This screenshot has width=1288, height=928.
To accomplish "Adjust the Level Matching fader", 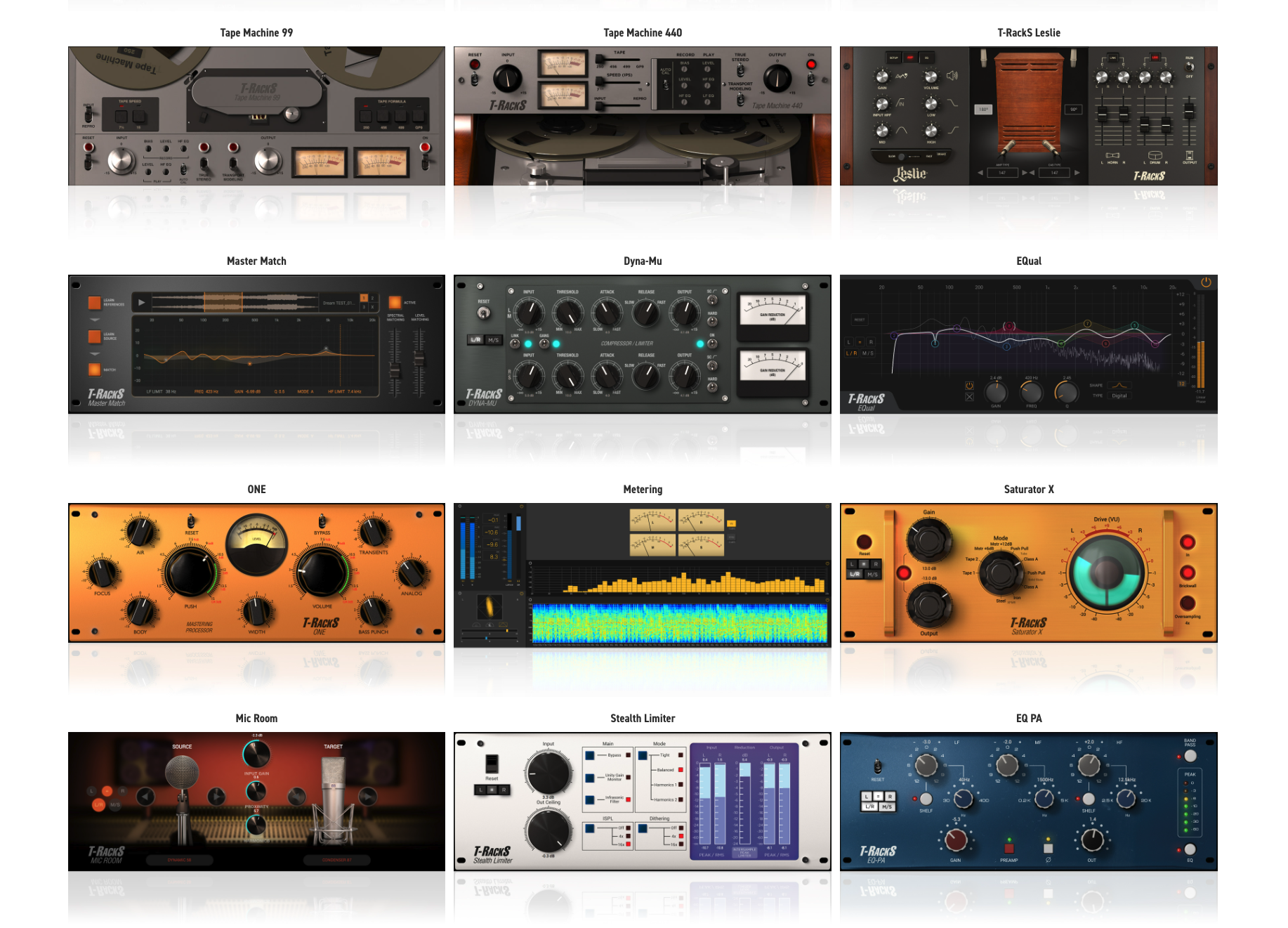I will tap(419, 360).
